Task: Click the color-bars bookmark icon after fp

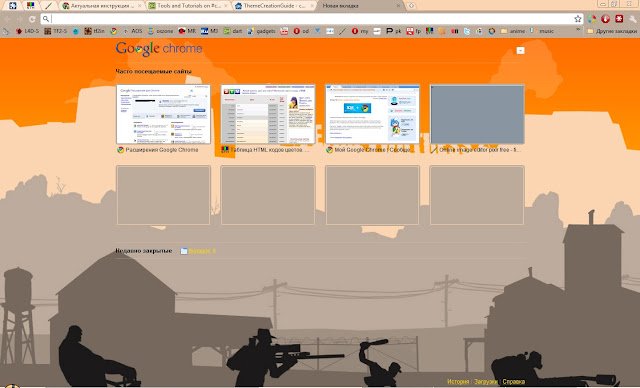Action: pos(429,31)
